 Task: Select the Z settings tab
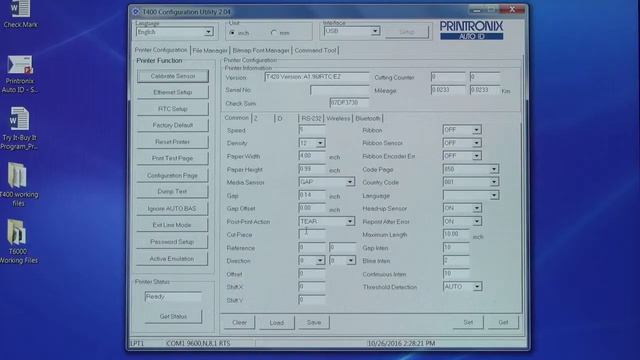(262, 118)
